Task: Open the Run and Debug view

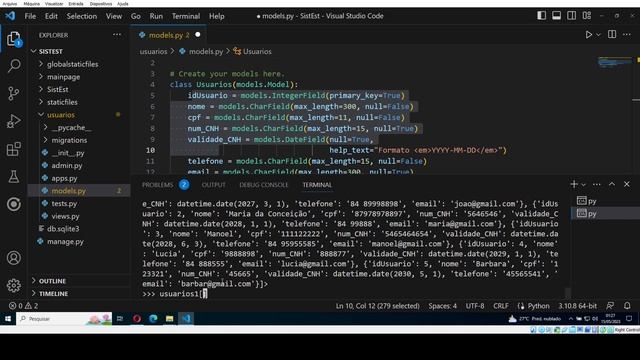Action: tap(13, 121)
